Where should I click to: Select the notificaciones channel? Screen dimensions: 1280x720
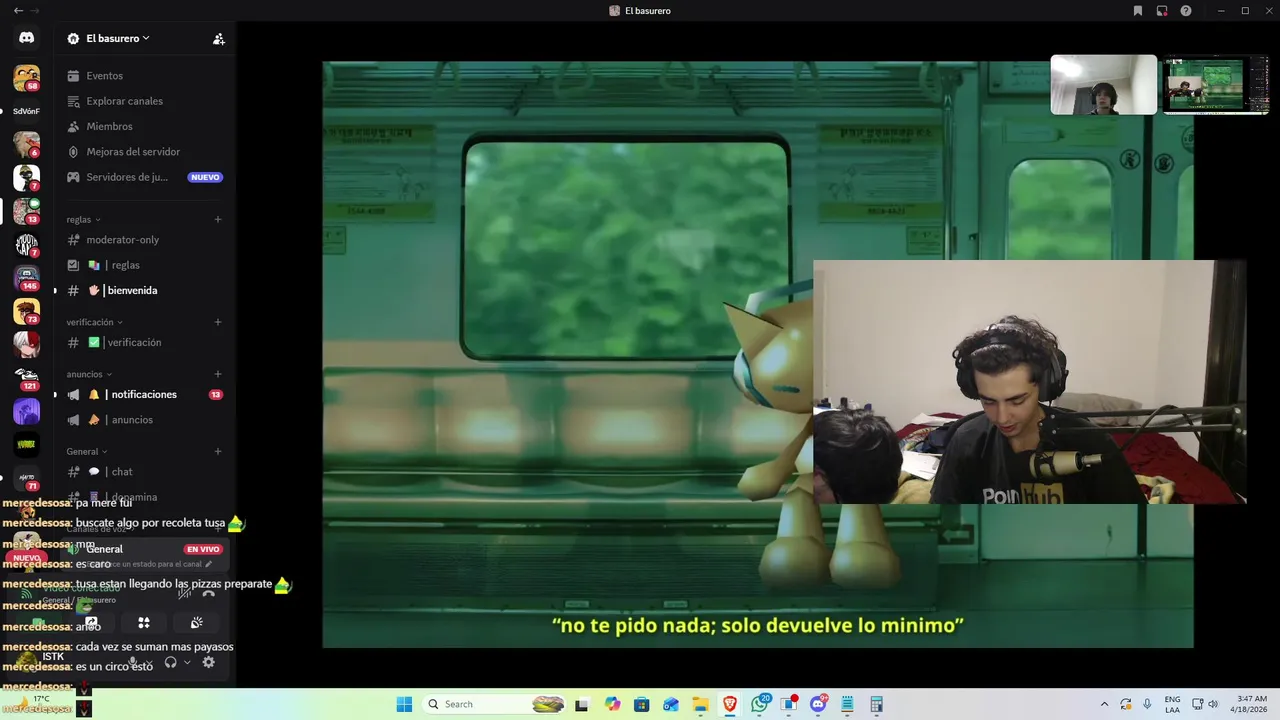[145, 394]
